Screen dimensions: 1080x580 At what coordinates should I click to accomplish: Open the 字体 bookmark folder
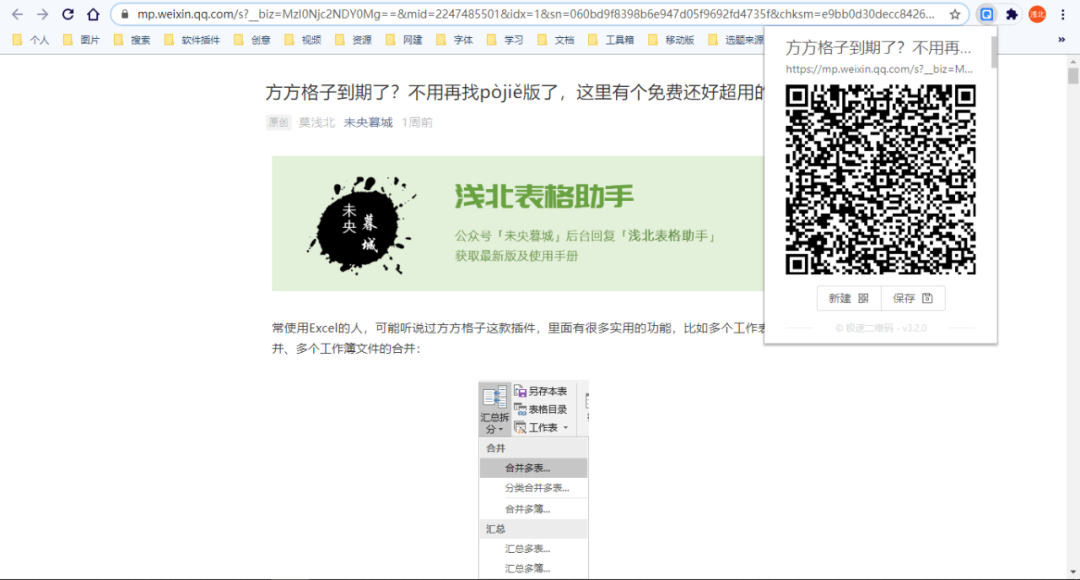(x=455, y=40)
